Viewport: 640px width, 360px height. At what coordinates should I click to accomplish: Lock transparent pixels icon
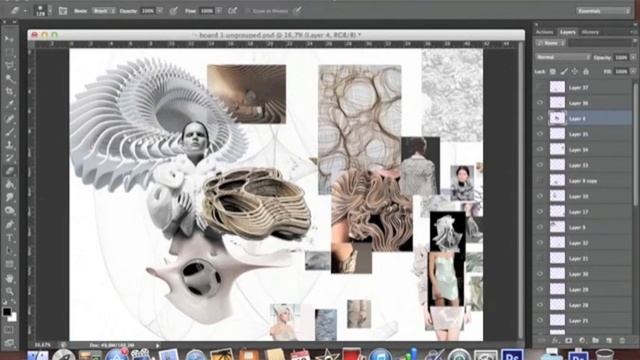click(x=553, y=71)
